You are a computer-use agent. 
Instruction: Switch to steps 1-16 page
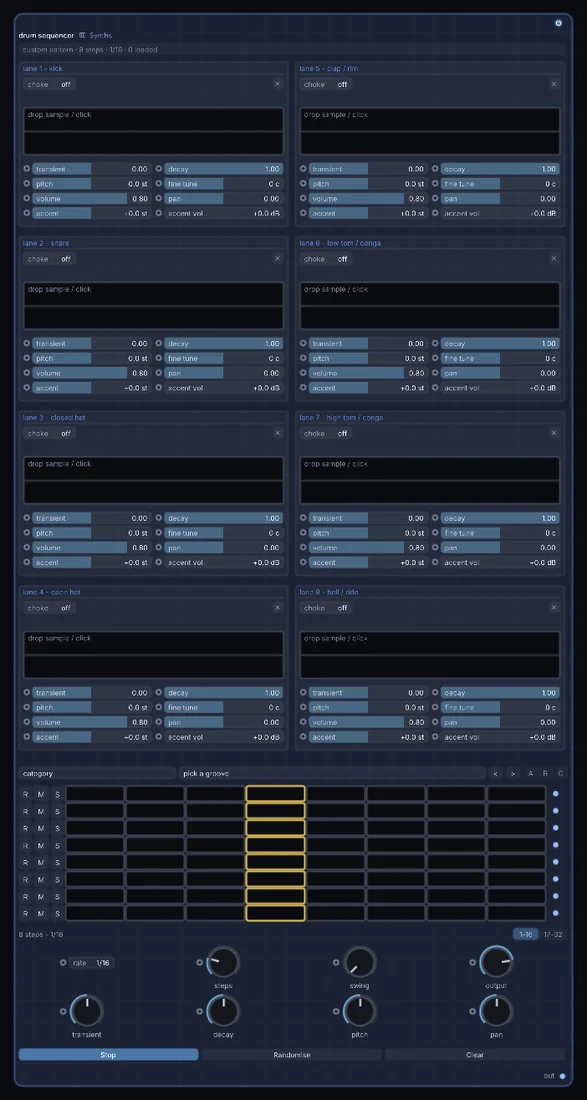pyautogui.click(x=525, y=934)
